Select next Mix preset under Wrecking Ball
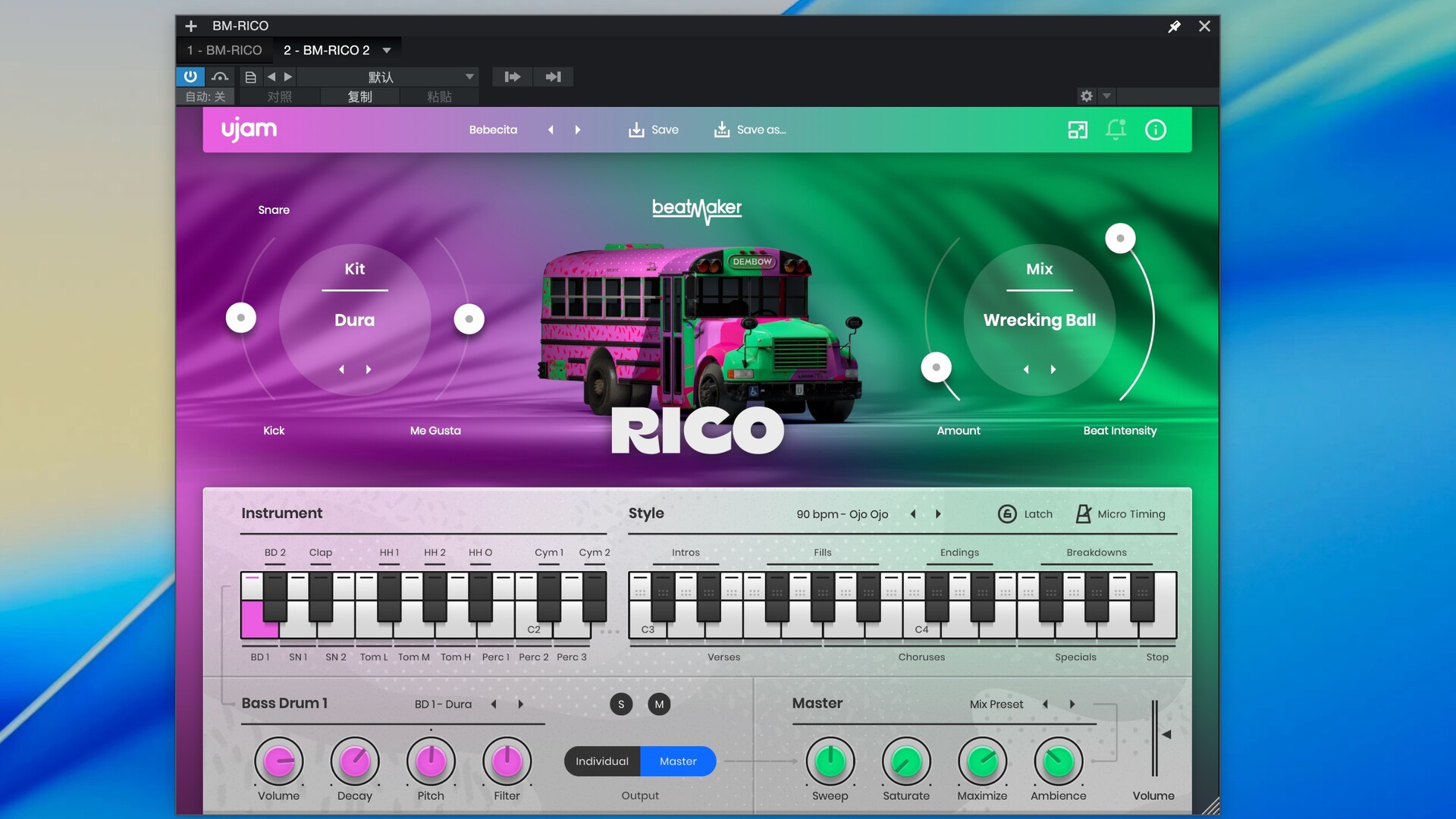Screen dimensions: 1456x819 [x=1053, y=369]
